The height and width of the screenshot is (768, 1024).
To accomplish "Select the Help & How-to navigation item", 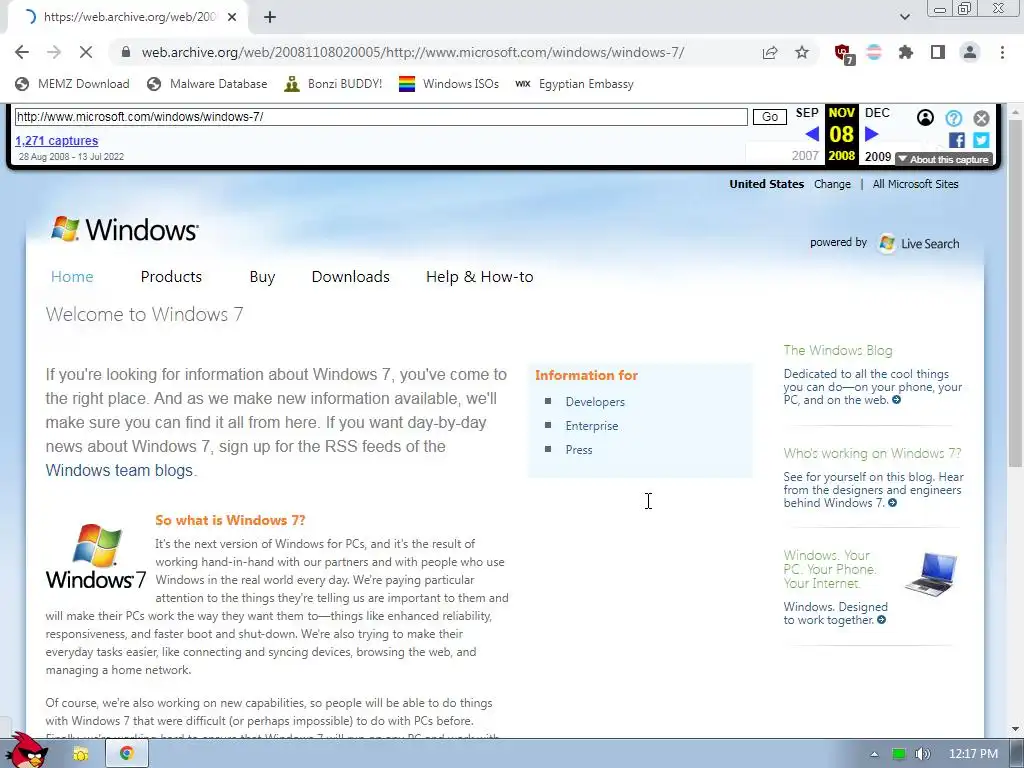I will coord(479,277).
